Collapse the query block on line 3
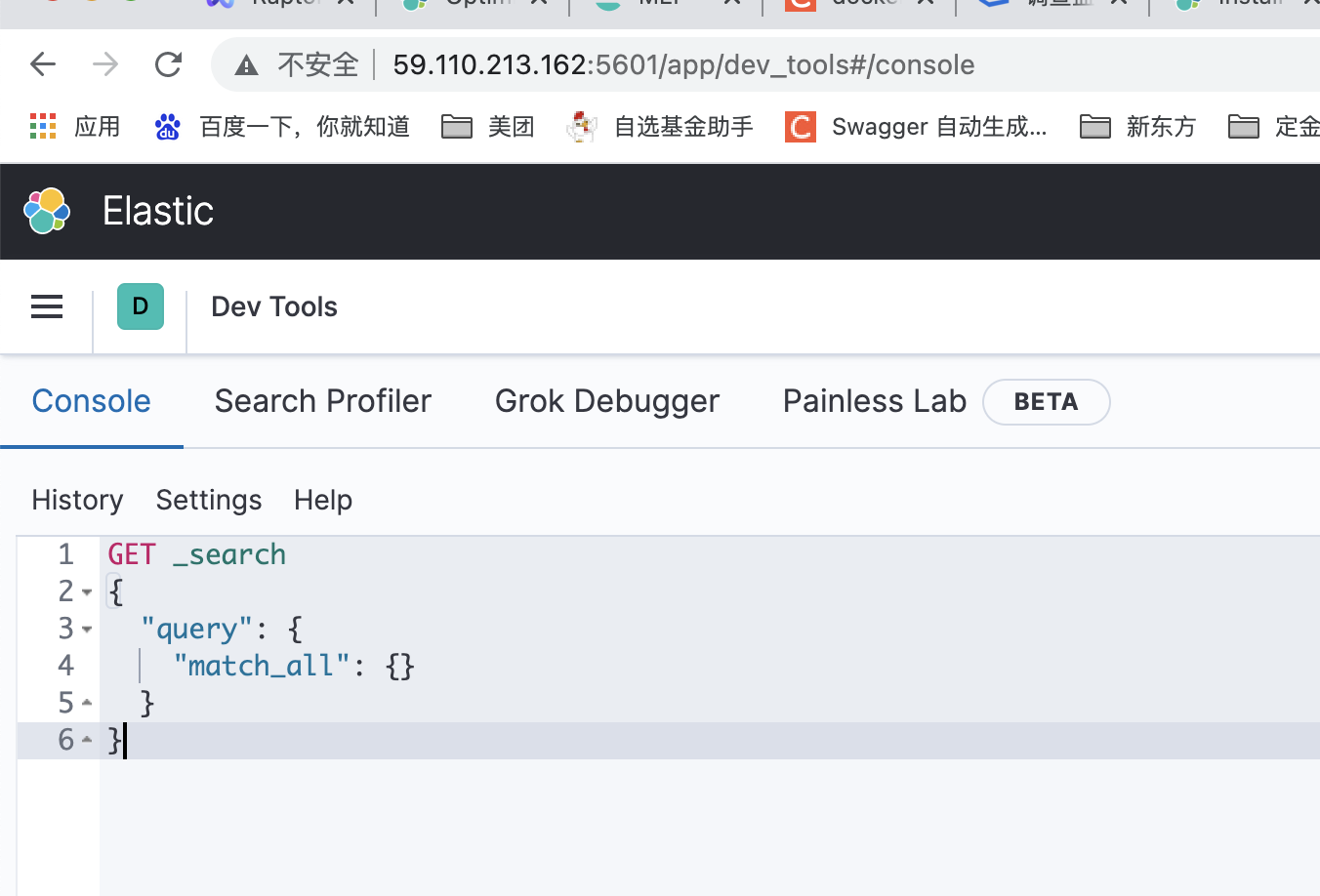The height and width of the screenshot is (896, 1320). pos(87,630)
